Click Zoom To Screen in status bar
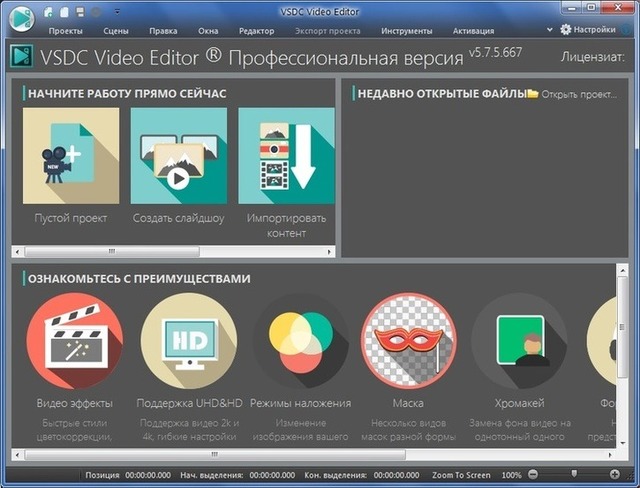The width and height of the screenshot is (640, 488). (461, 475)
